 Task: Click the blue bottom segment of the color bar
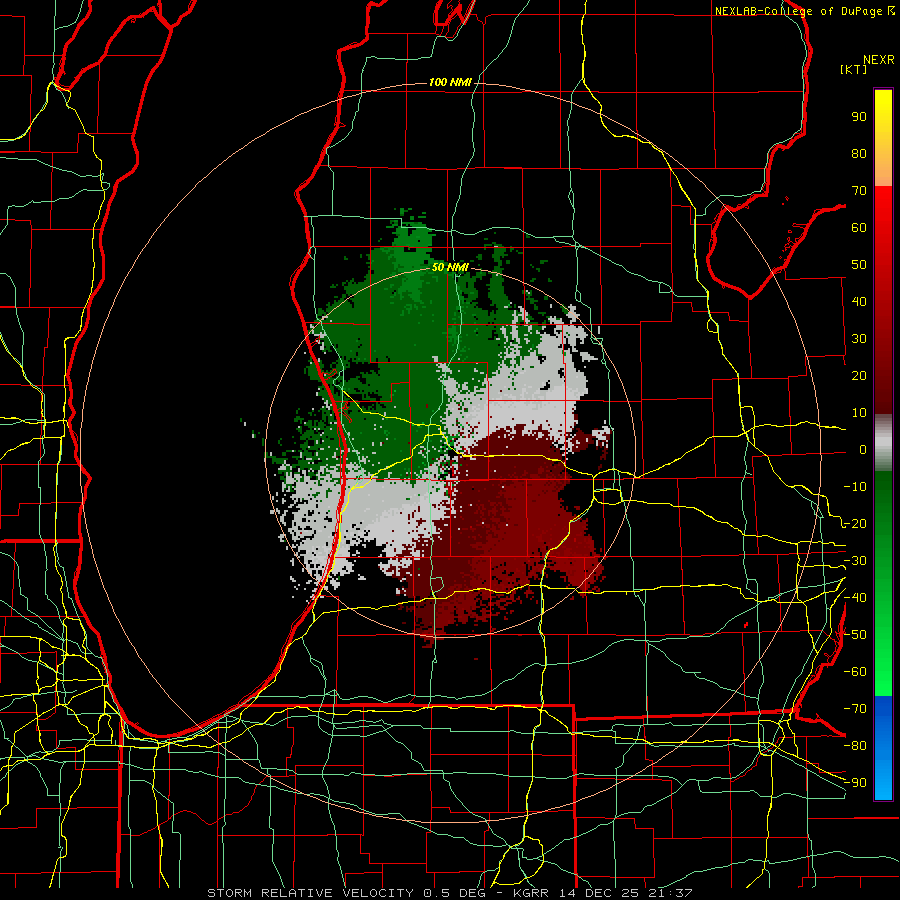pyautogui.click(x=883, y=748)
